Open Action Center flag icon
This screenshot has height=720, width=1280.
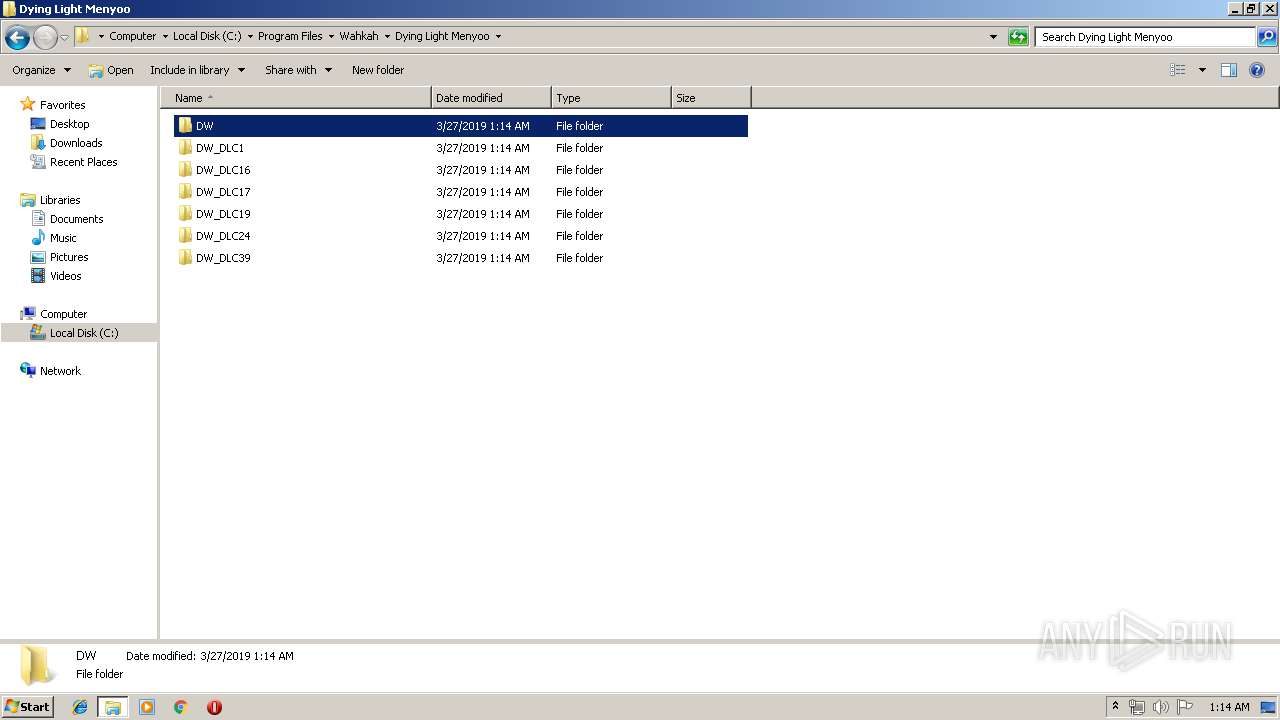click(x=1185, y=707)
